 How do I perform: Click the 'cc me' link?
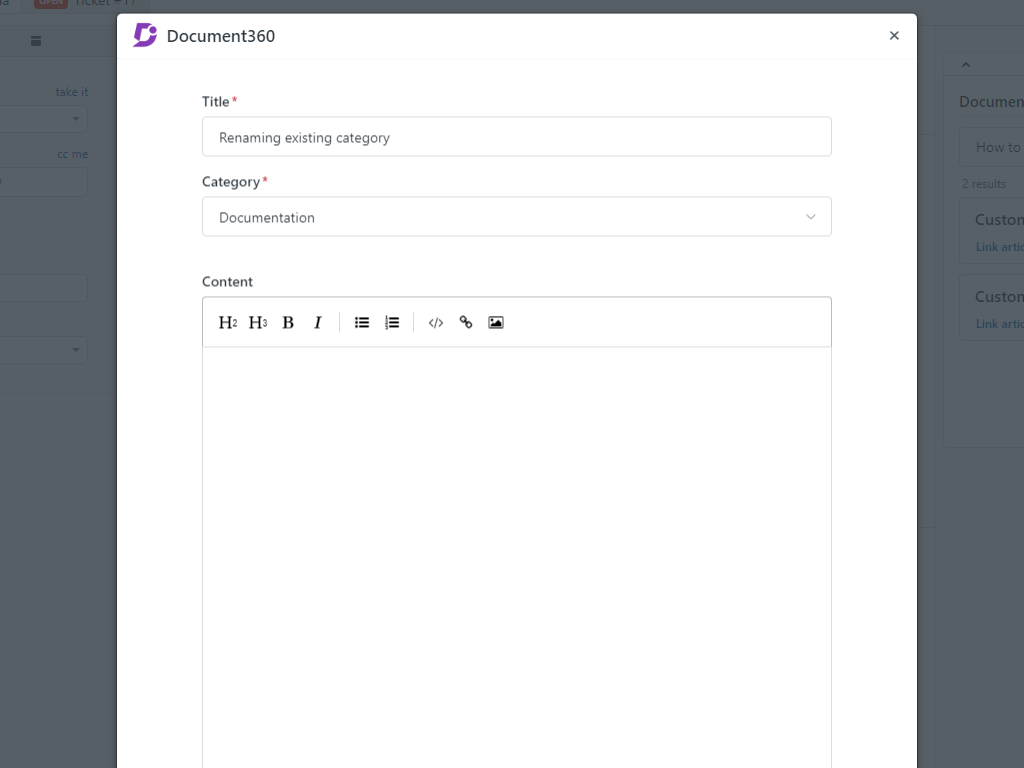pyautogui.click(x=72, y=154)
